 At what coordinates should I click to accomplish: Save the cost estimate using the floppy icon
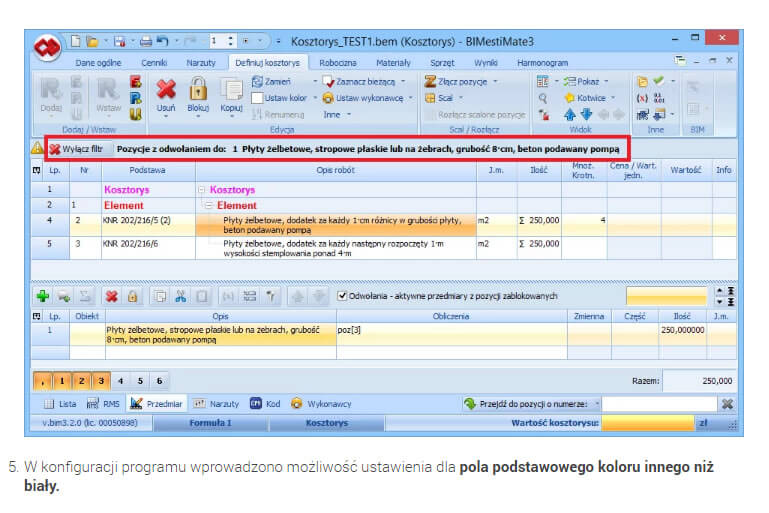[120, 41]
